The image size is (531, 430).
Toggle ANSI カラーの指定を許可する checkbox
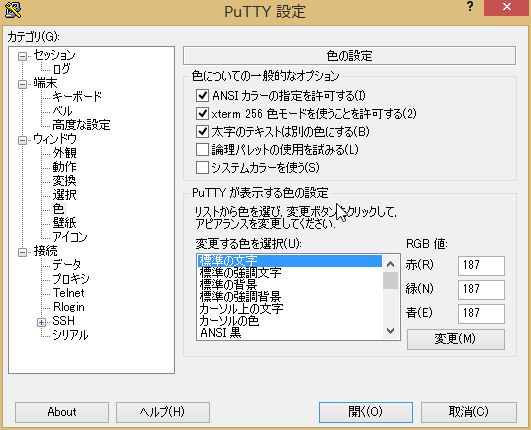pos(202,95)
